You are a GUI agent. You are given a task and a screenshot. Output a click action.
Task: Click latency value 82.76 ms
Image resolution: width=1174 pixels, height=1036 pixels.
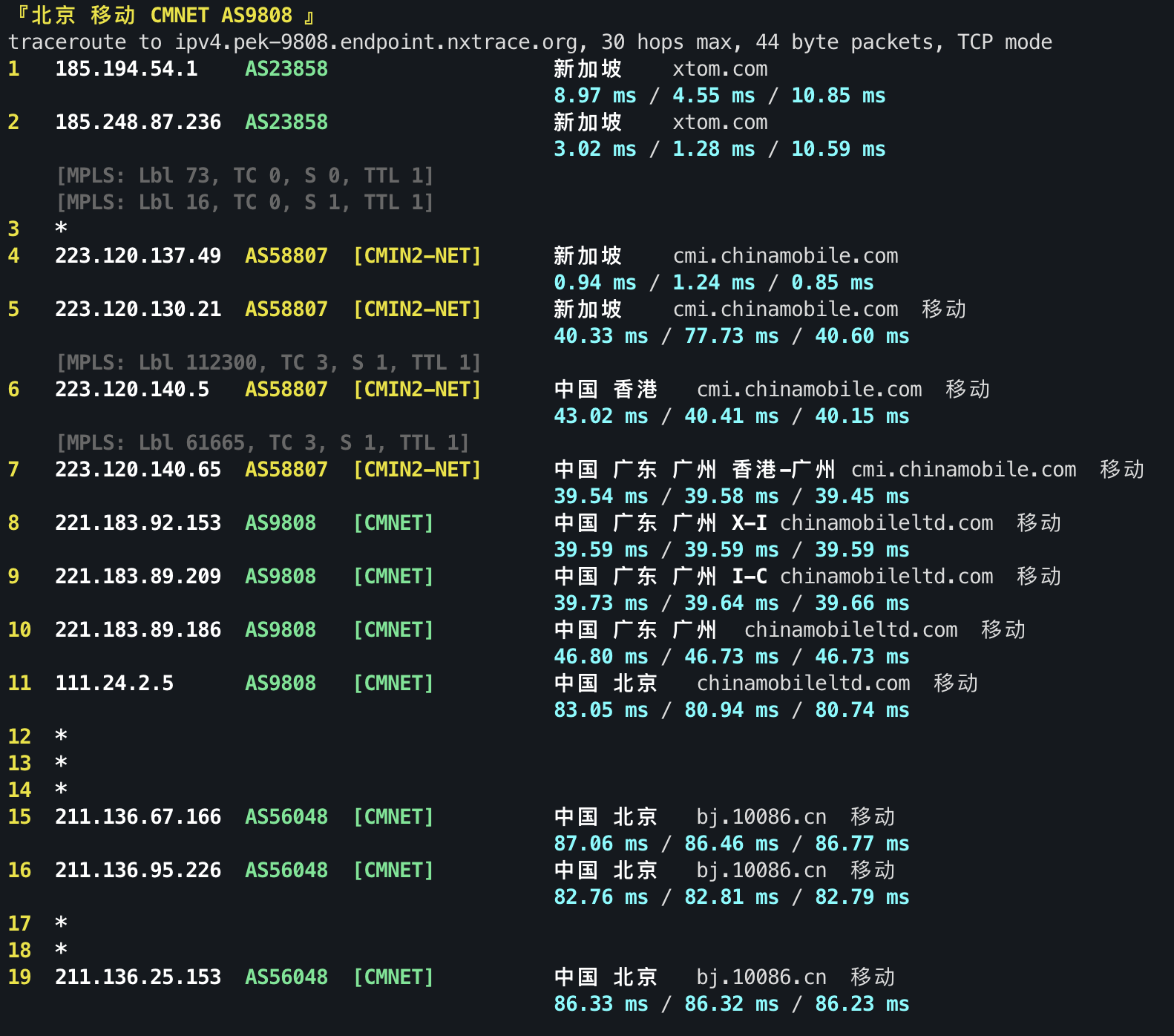tap(601, 897)
